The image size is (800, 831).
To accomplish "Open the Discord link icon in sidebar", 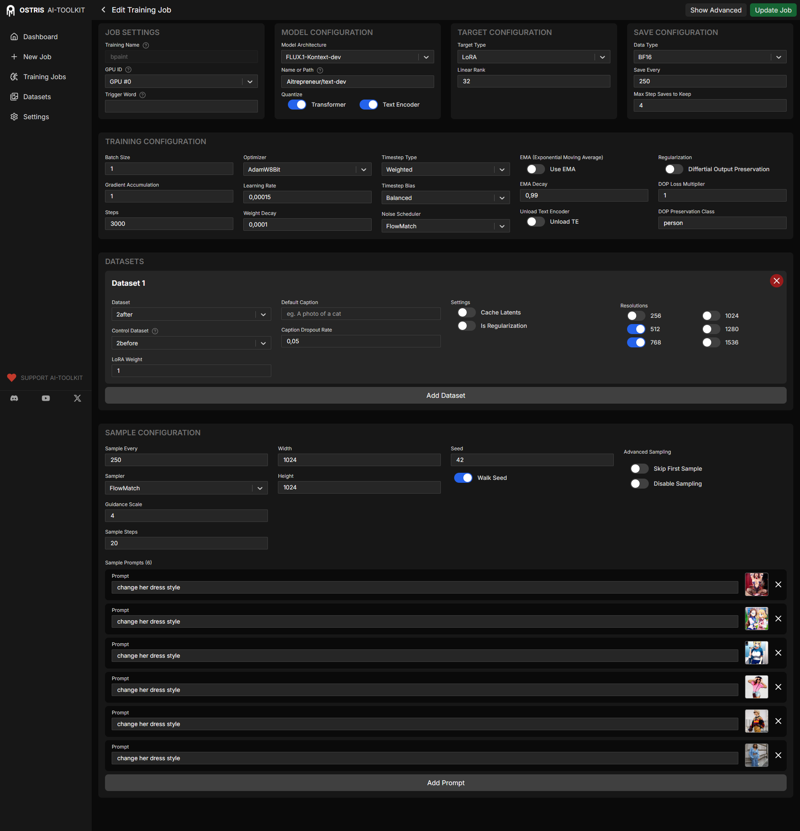I will tap(14, 398).
